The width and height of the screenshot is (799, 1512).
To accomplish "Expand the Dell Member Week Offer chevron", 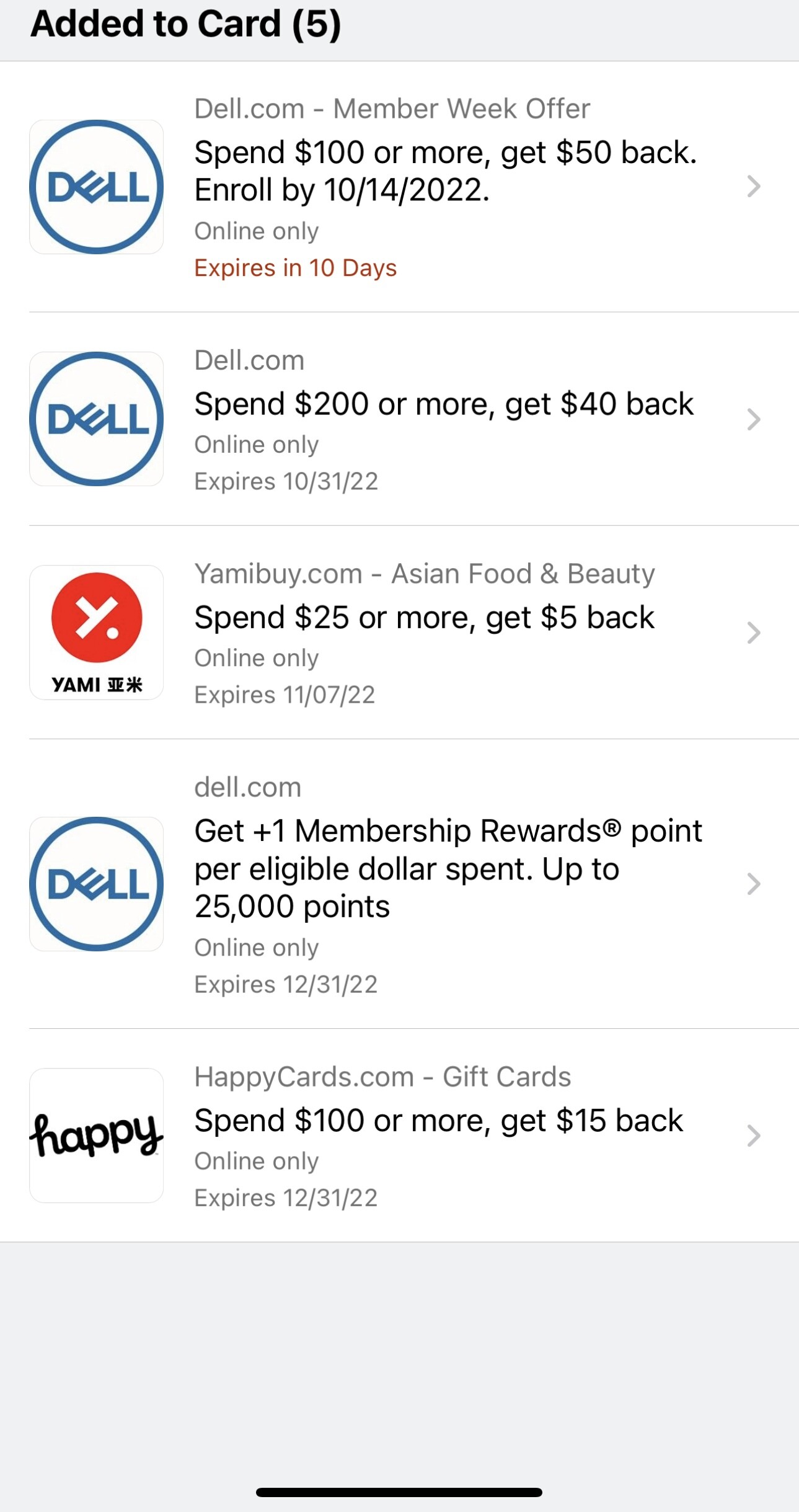I will [753, 187].
